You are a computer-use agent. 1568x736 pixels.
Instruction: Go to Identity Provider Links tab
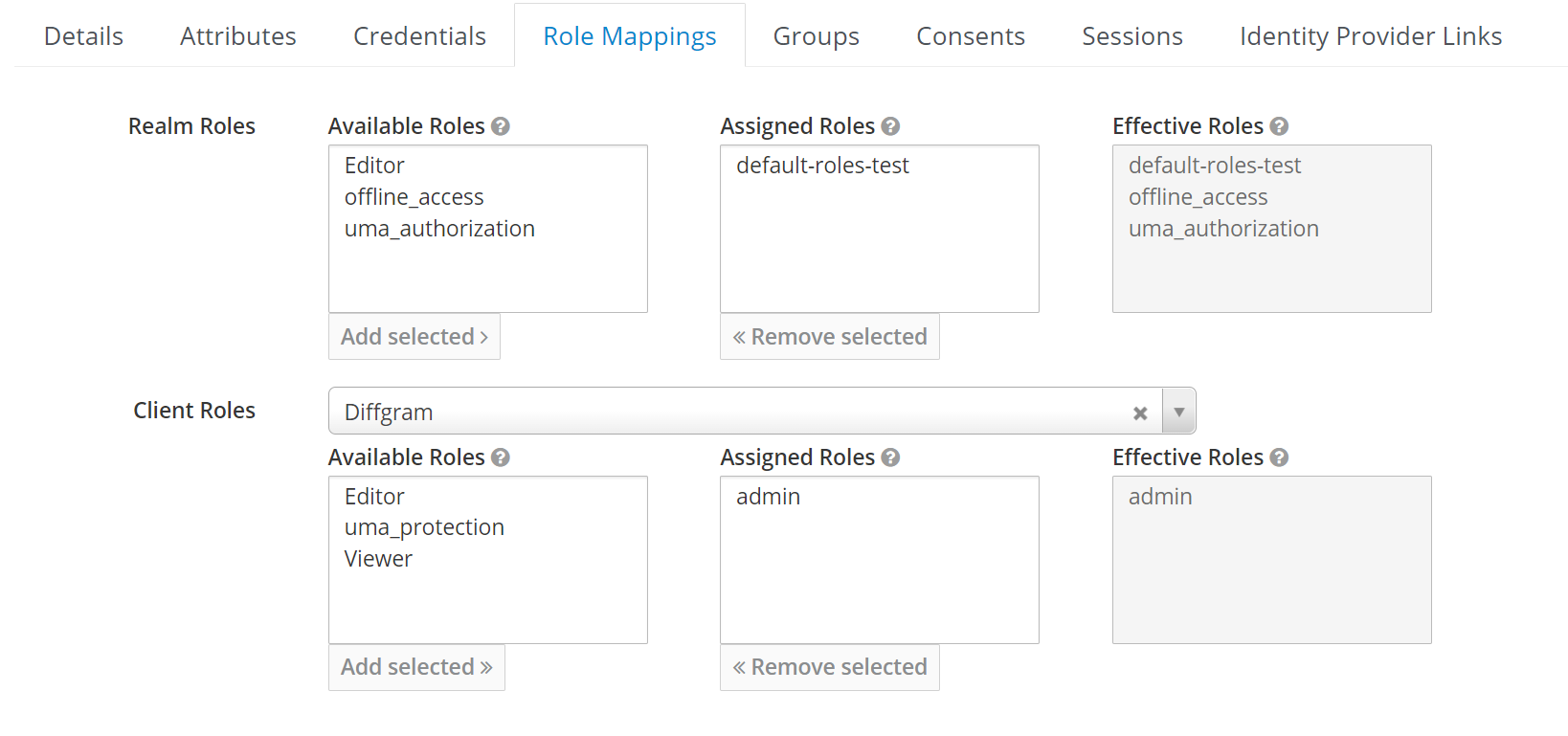coord(1370,36)
